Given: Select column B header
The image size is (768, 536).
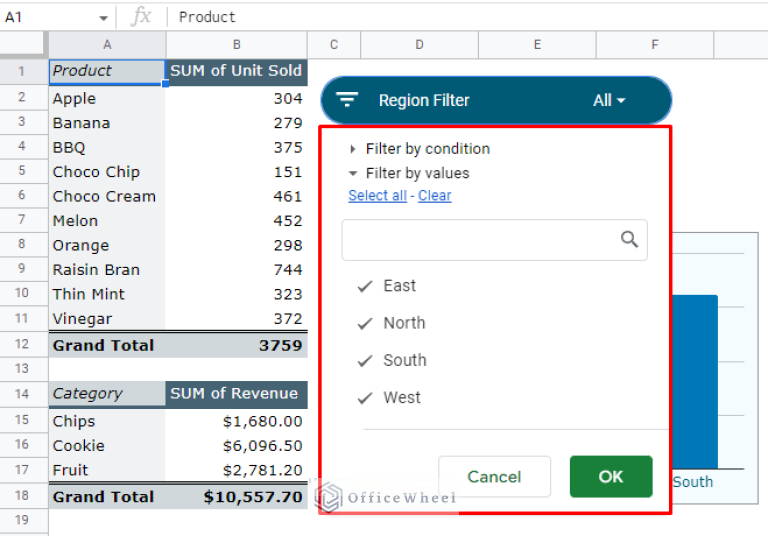Looking at the screenshot, I should (x=236, y=44).
